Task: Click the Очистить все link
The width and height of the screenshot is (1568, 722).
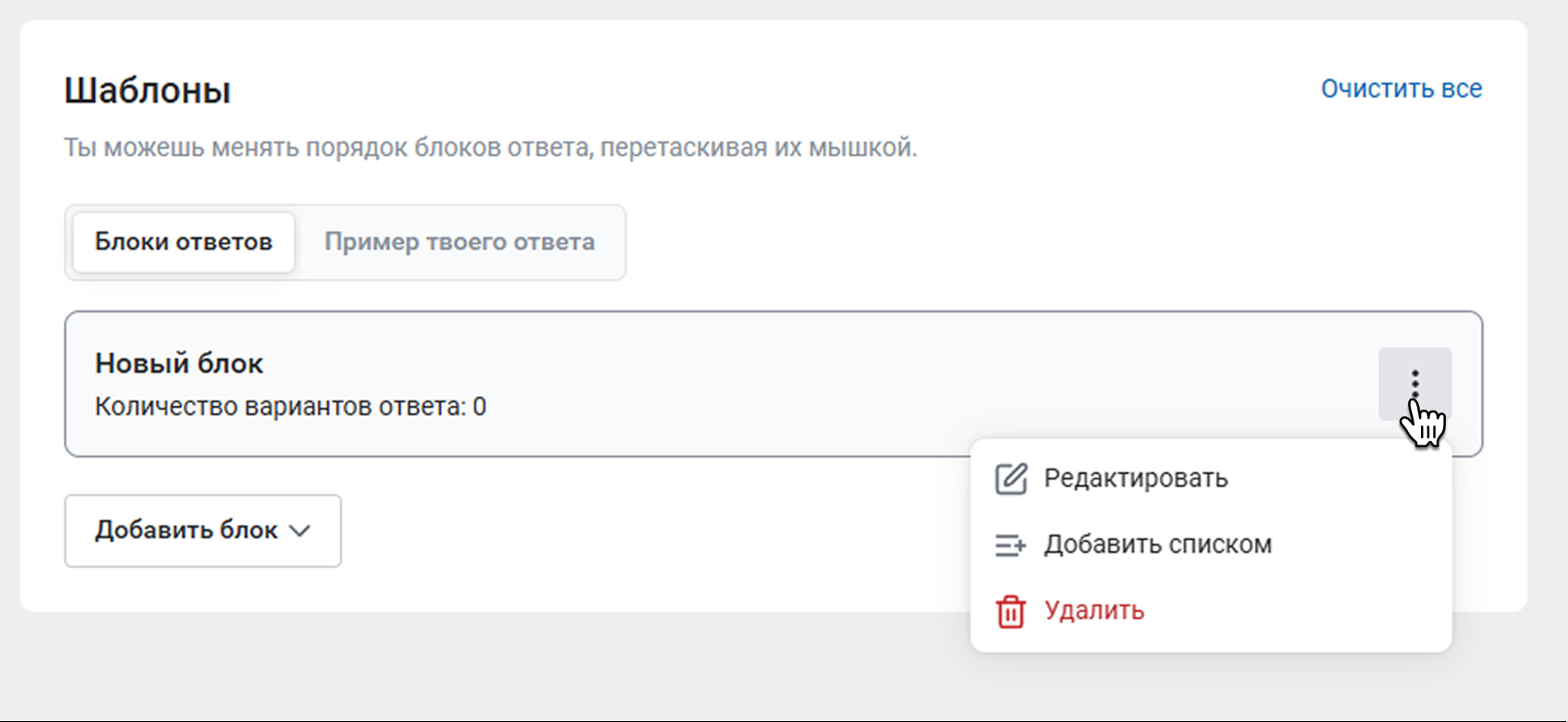Action: [1401, 89]
